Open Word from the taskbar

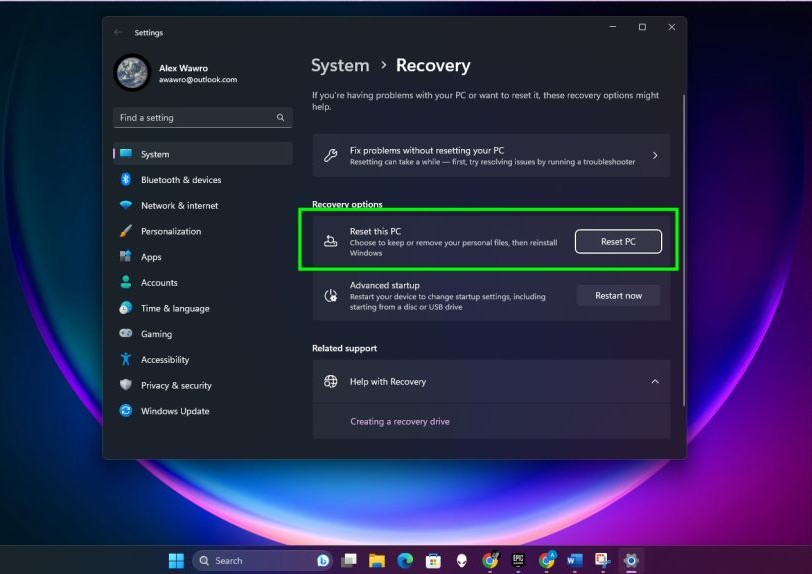pyautogui.click(x=575, y=561)
